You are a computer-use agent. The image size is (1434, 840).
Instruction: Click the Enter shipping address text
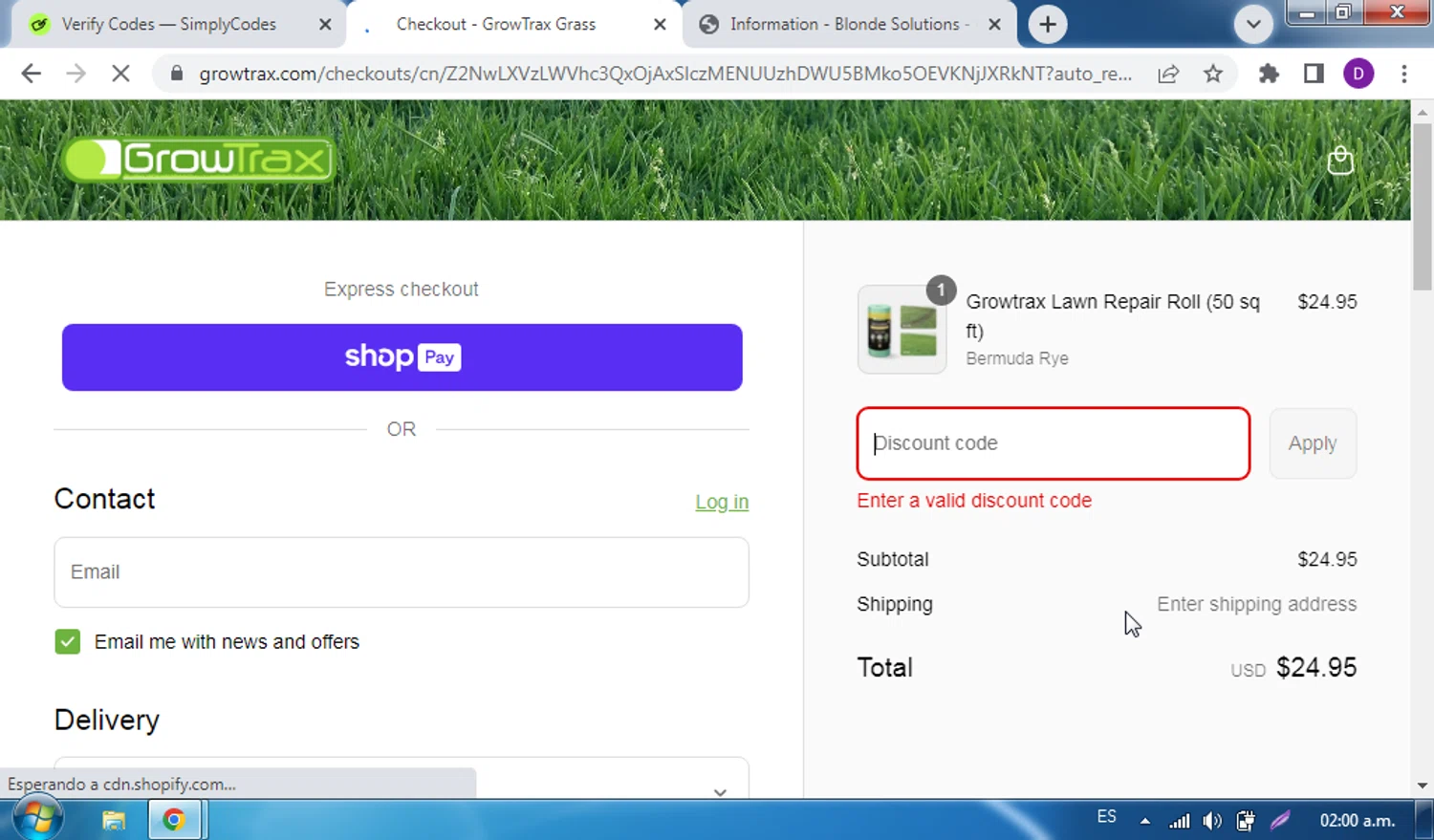(1257, 604)
